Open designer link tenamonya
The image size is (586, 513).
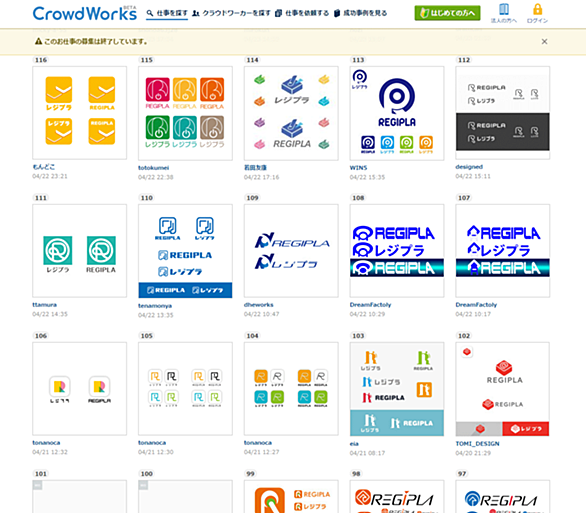tap(155, 306)
